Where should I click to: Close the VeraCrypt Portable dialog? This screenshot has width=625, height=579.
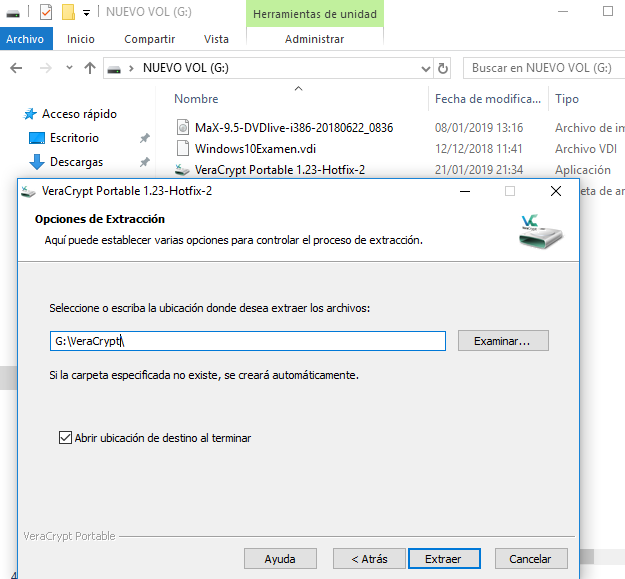(x=556, y=191)
